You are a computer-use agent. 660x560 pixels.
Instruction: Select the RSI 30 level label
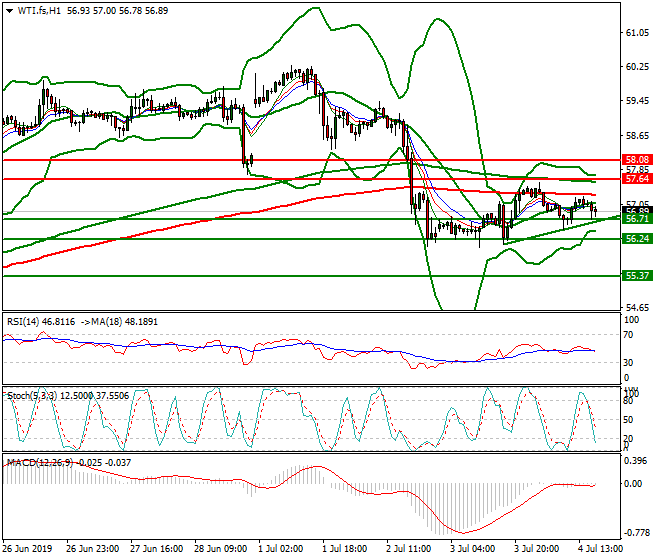coord(628,363)
